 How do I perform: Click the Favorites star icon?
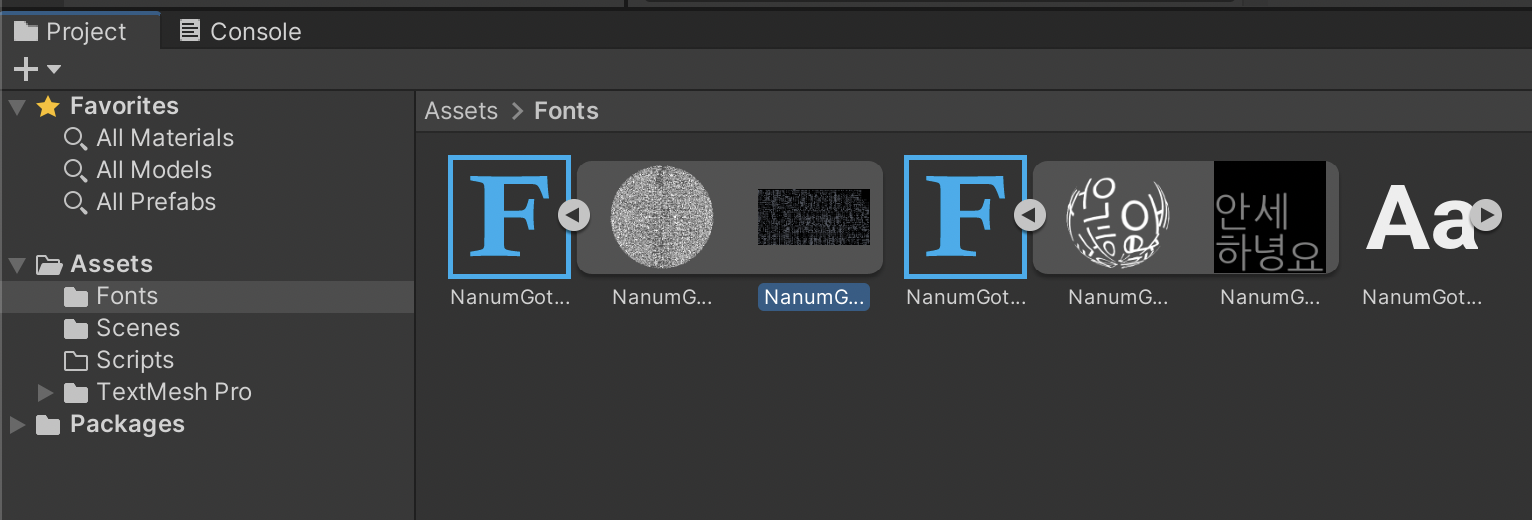48,106
